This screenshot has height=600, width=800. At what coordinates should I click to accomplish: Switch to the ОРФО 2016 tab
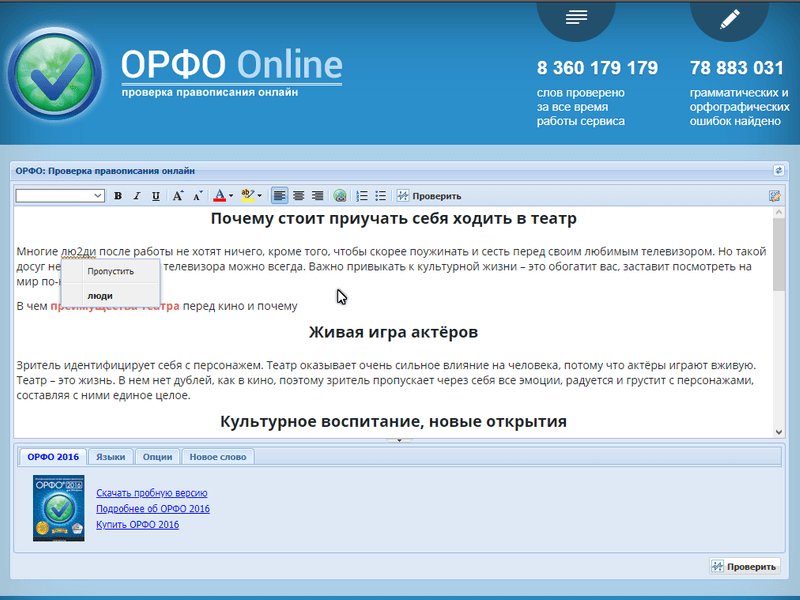(x=53, y=457)
